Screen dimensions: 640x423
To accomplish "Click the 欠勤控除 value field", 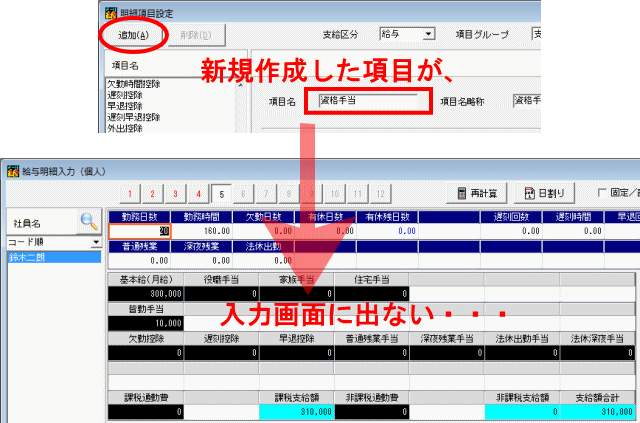I will 146,353.
